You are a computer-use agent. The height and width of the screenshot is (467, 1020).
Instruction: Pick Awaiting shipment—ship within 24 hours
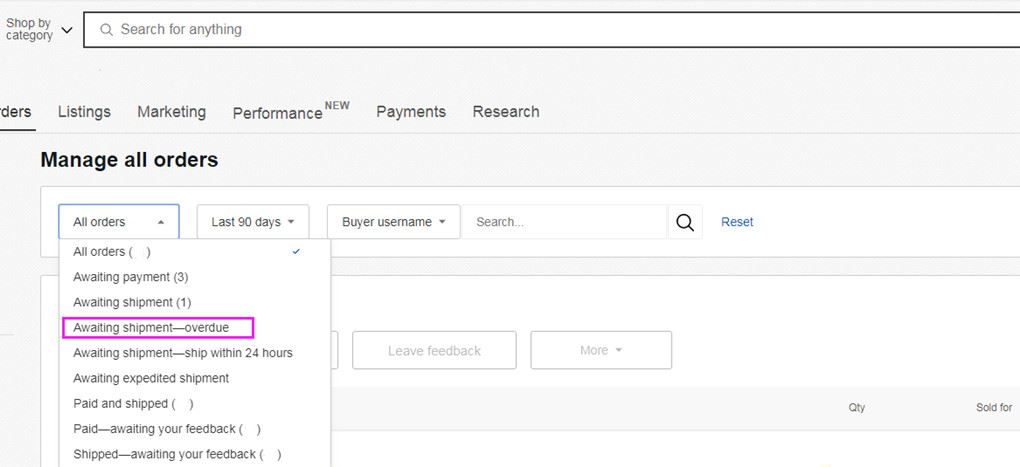(183, 353)
